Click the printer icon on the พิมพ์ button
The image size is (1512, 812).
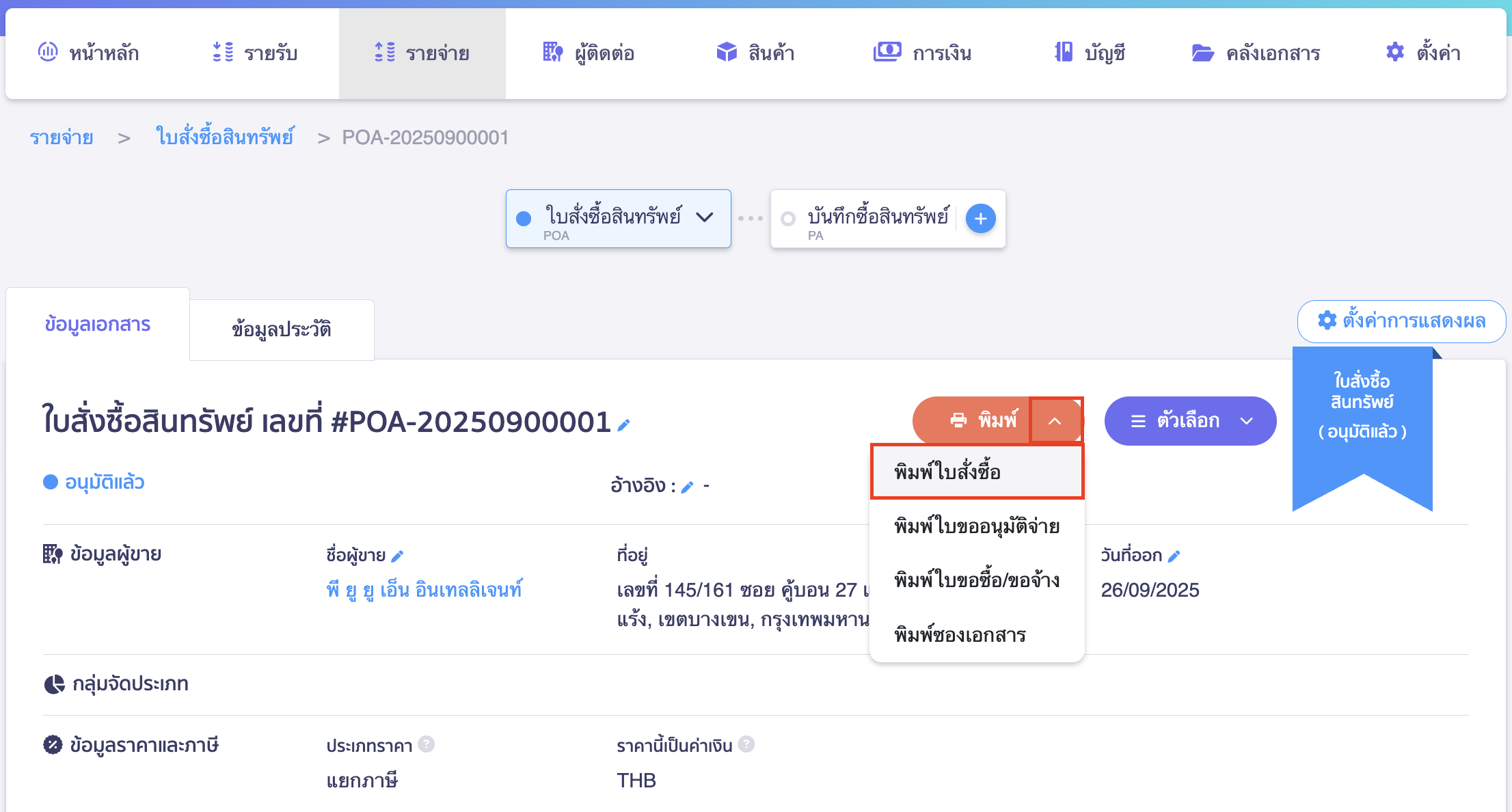(960, 420)
